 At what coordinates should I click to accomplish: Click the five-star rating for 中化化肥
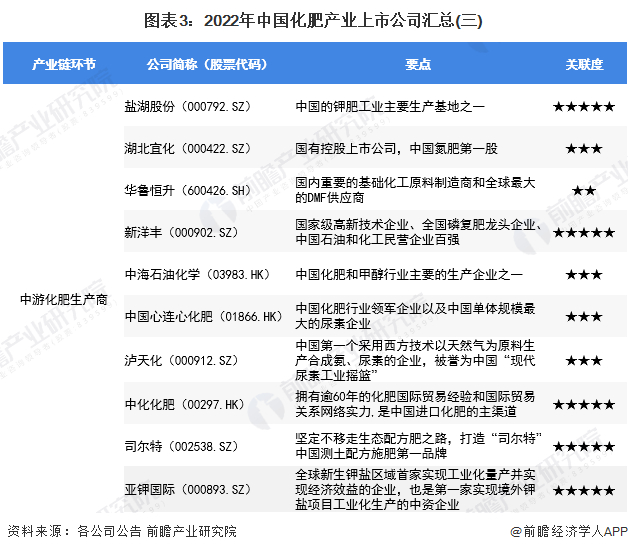tap(584, 405)
